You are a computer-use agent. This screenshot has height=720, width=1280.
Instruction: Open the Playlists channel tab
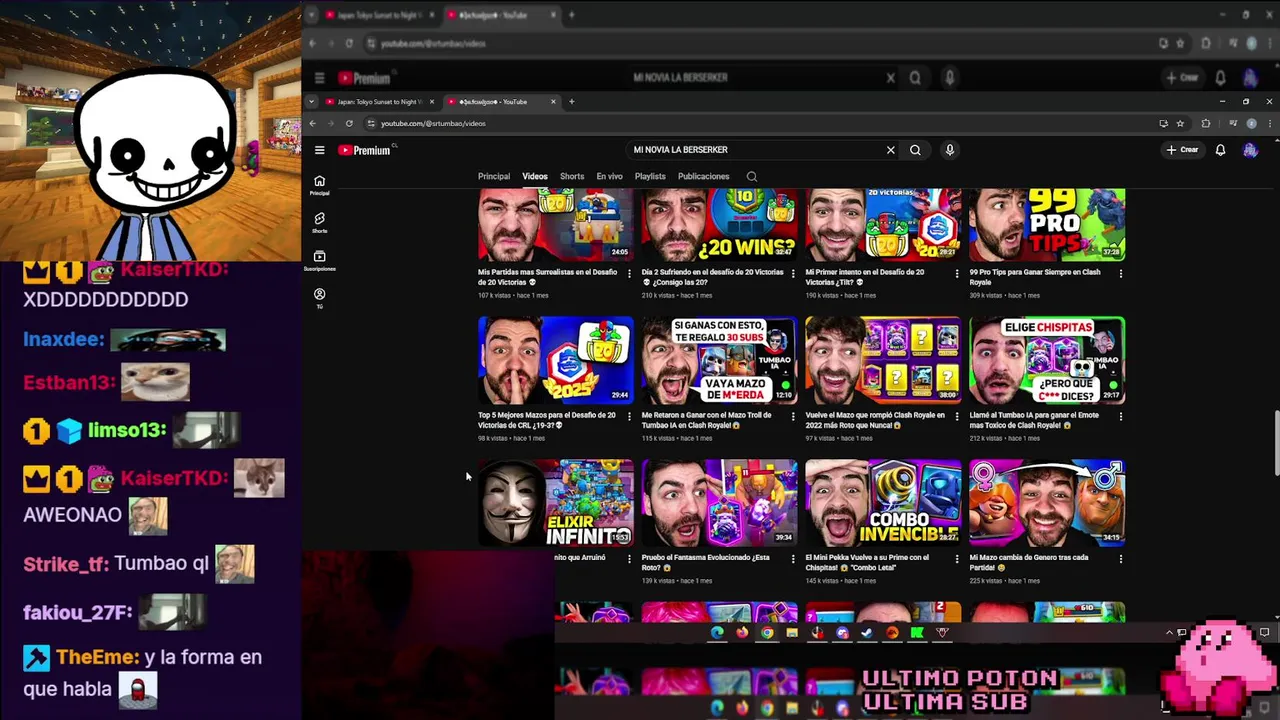650,176
